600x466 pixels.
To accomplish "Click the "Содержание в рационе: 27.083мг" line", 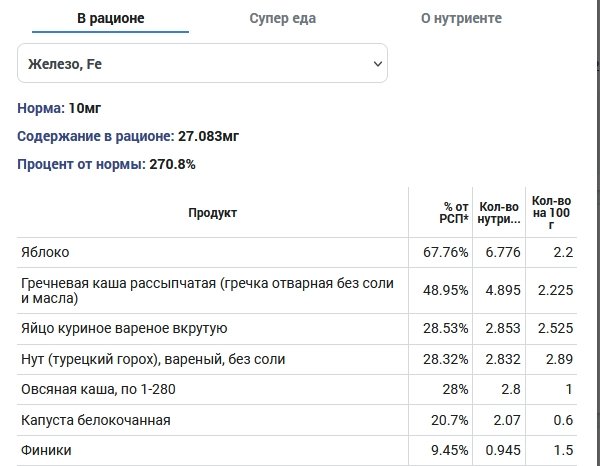I will coord(128,135).
